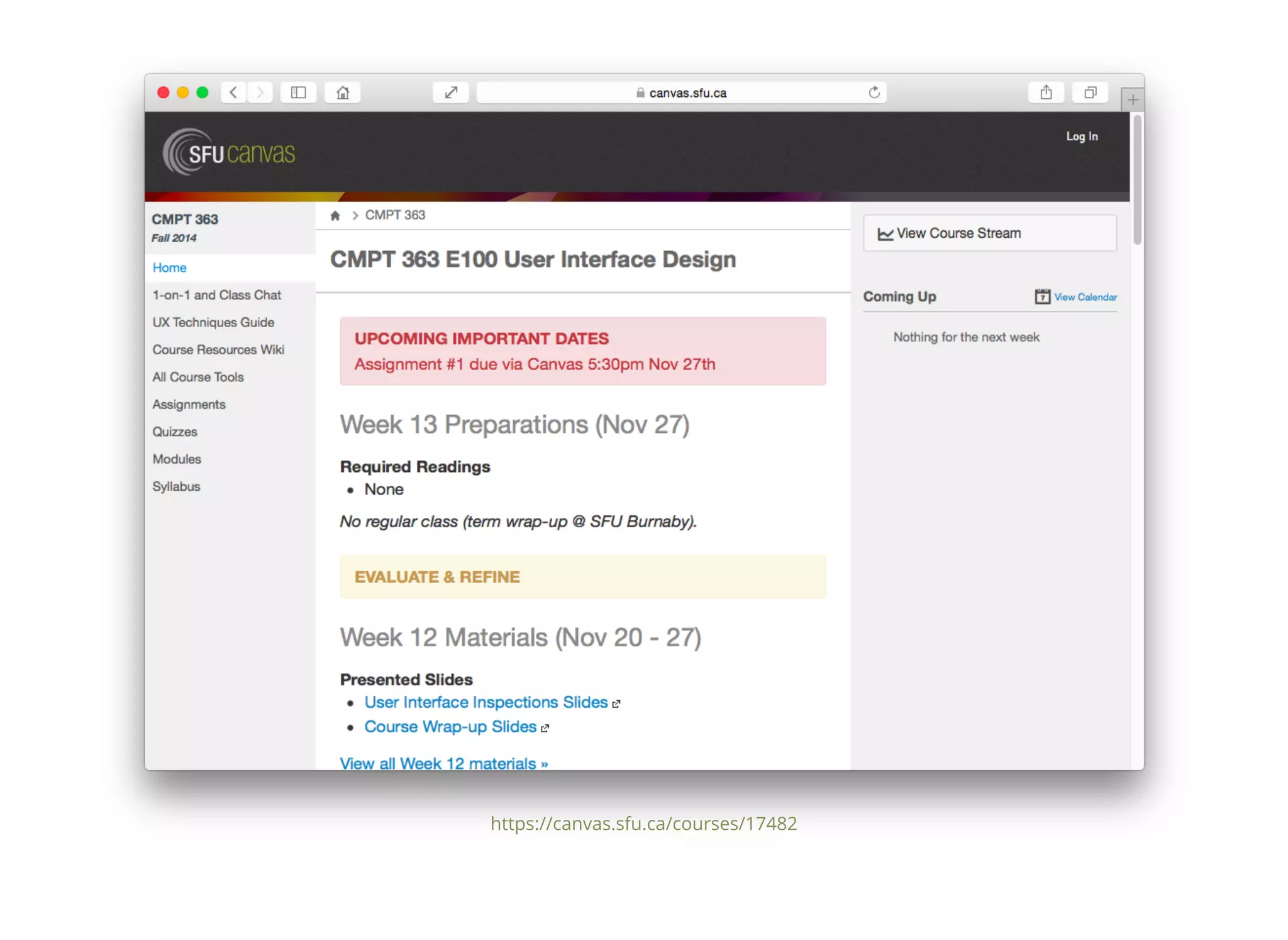Viewport: 1288px width, 940px height.
Task: Click the CMPT 363 E100 page title
Action: point(533,260)
